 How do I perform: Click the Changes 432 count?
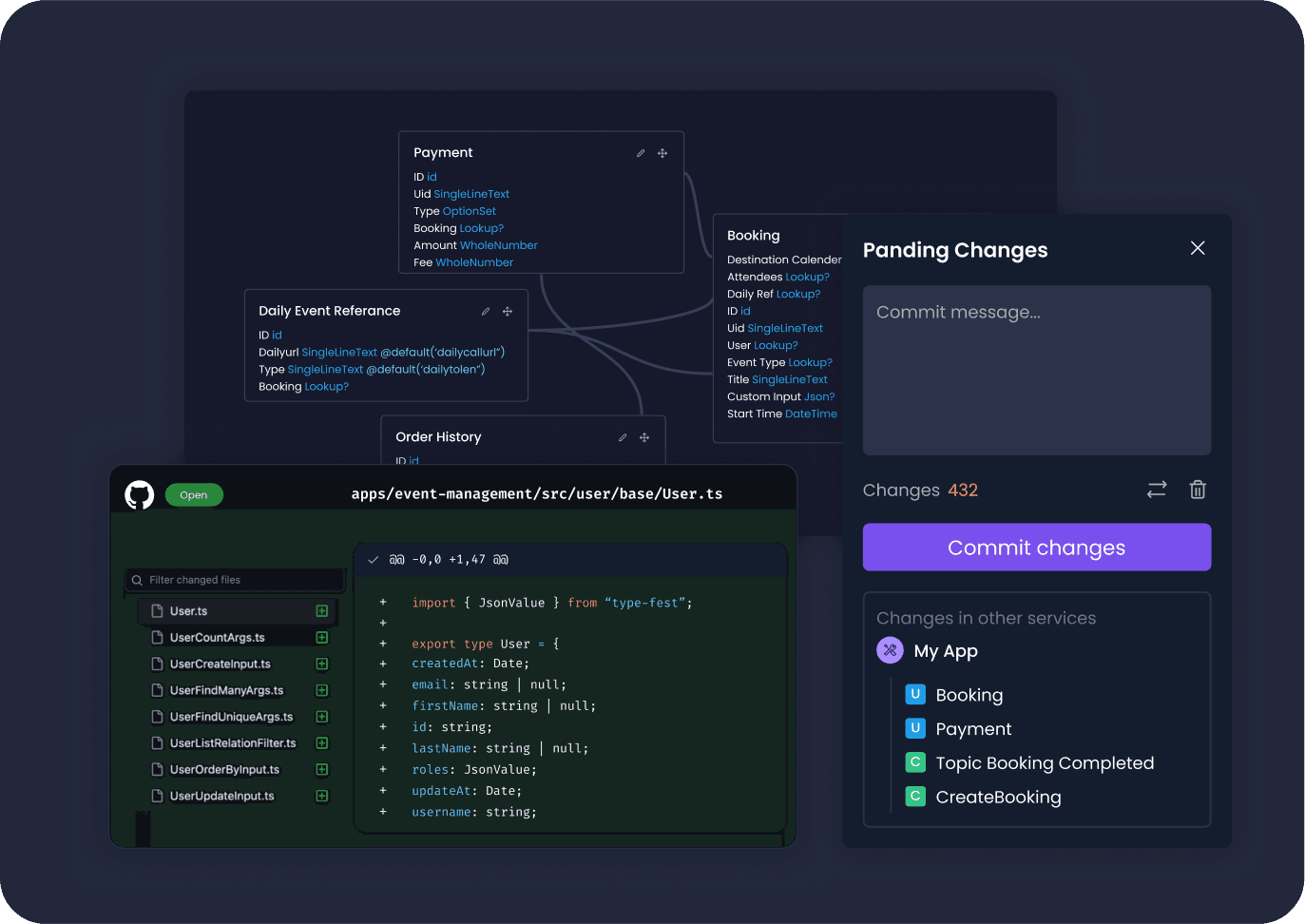pyautogui.click(x=920, y=491)
